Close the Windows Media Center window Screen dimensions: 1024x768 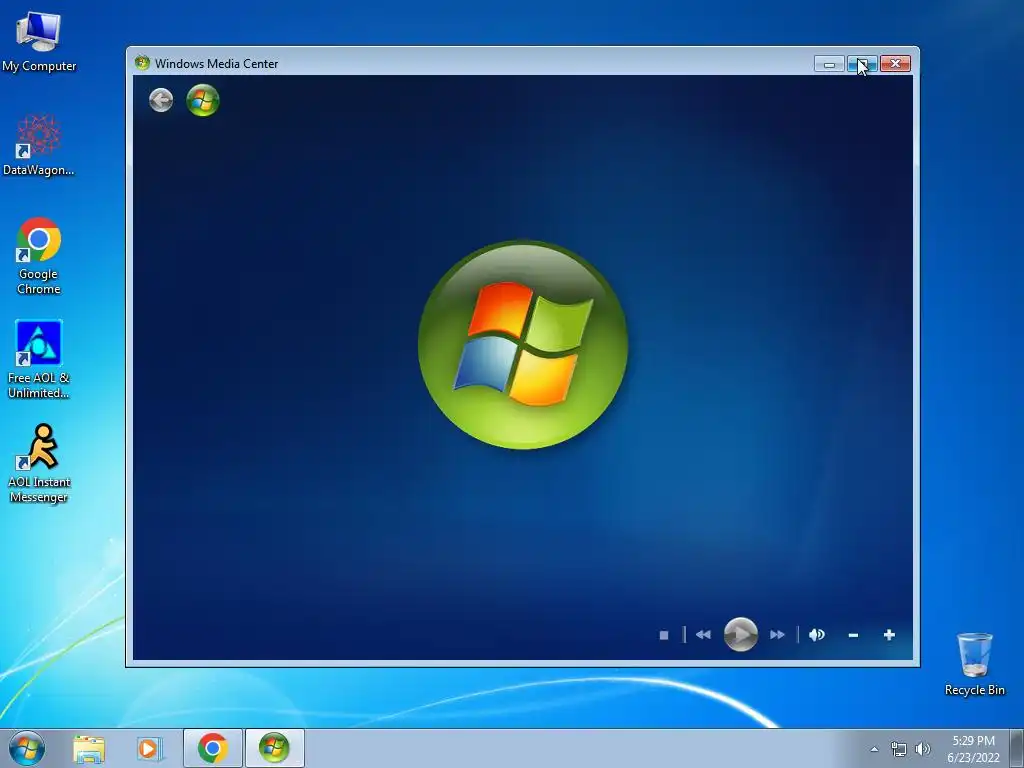pos(895,63)
